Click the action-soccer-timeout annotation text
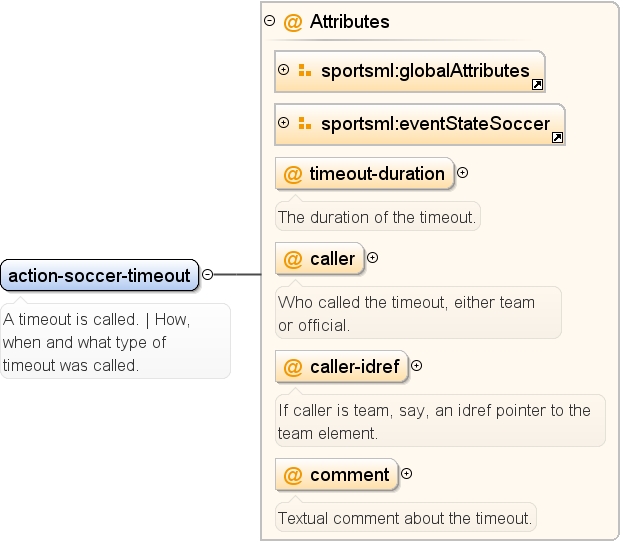The image size is (637, 542). point(97,342)
